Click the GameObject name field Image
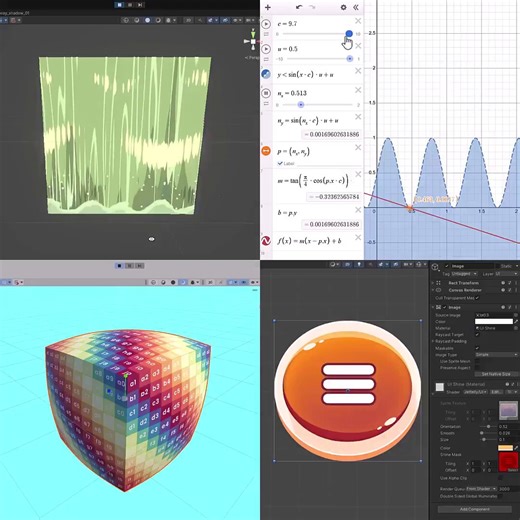Image resolution: width=520 pixels, height=520 pixels. pos(472,266)
